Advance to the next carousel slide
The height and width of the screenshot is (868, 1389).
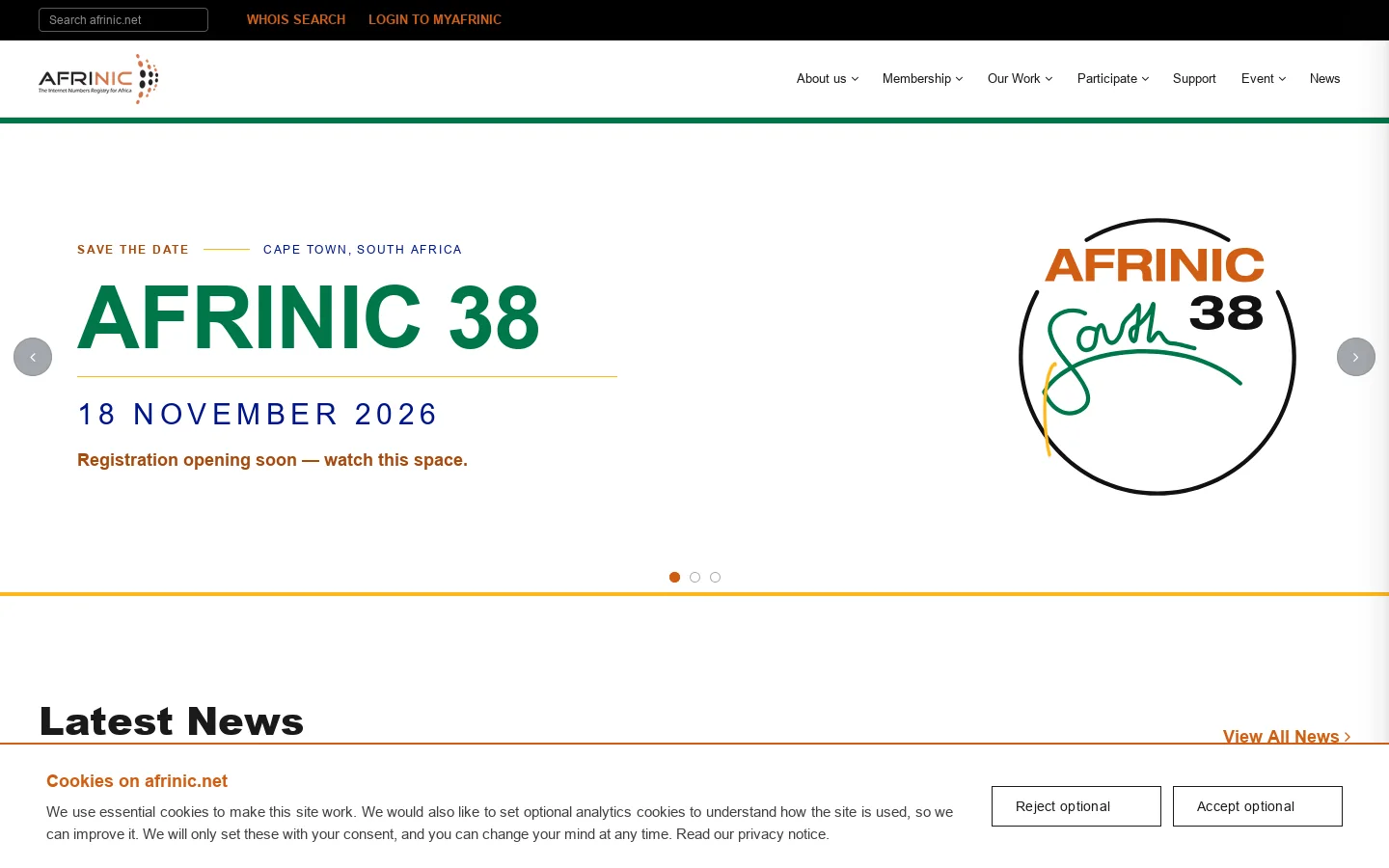coord(1356,357)
